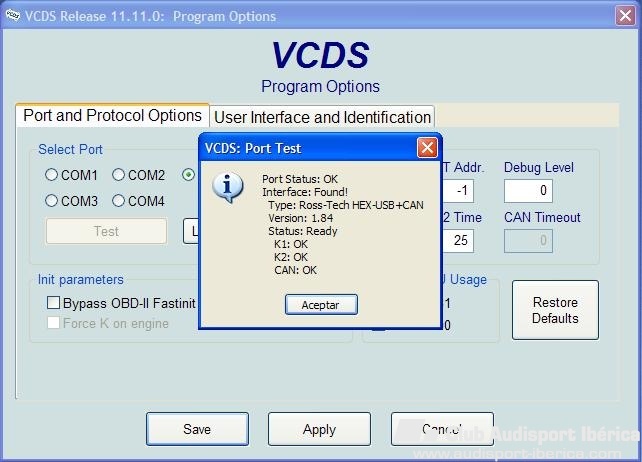The image size is (642, 462).
Task: Edit the Debug Level input field
Action: (x=528, y=190)
